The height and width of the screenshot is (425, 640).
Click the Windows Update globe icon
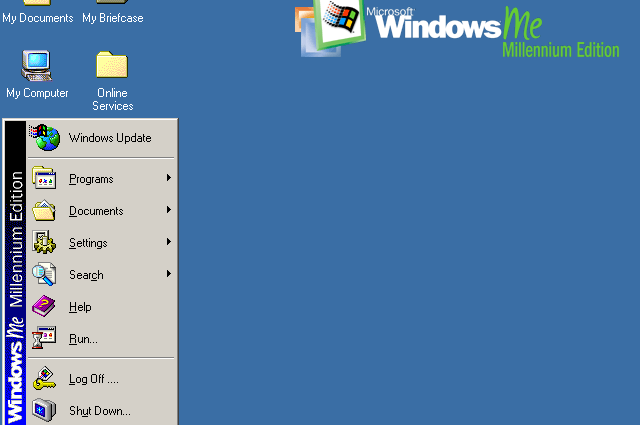click(44, 138)
